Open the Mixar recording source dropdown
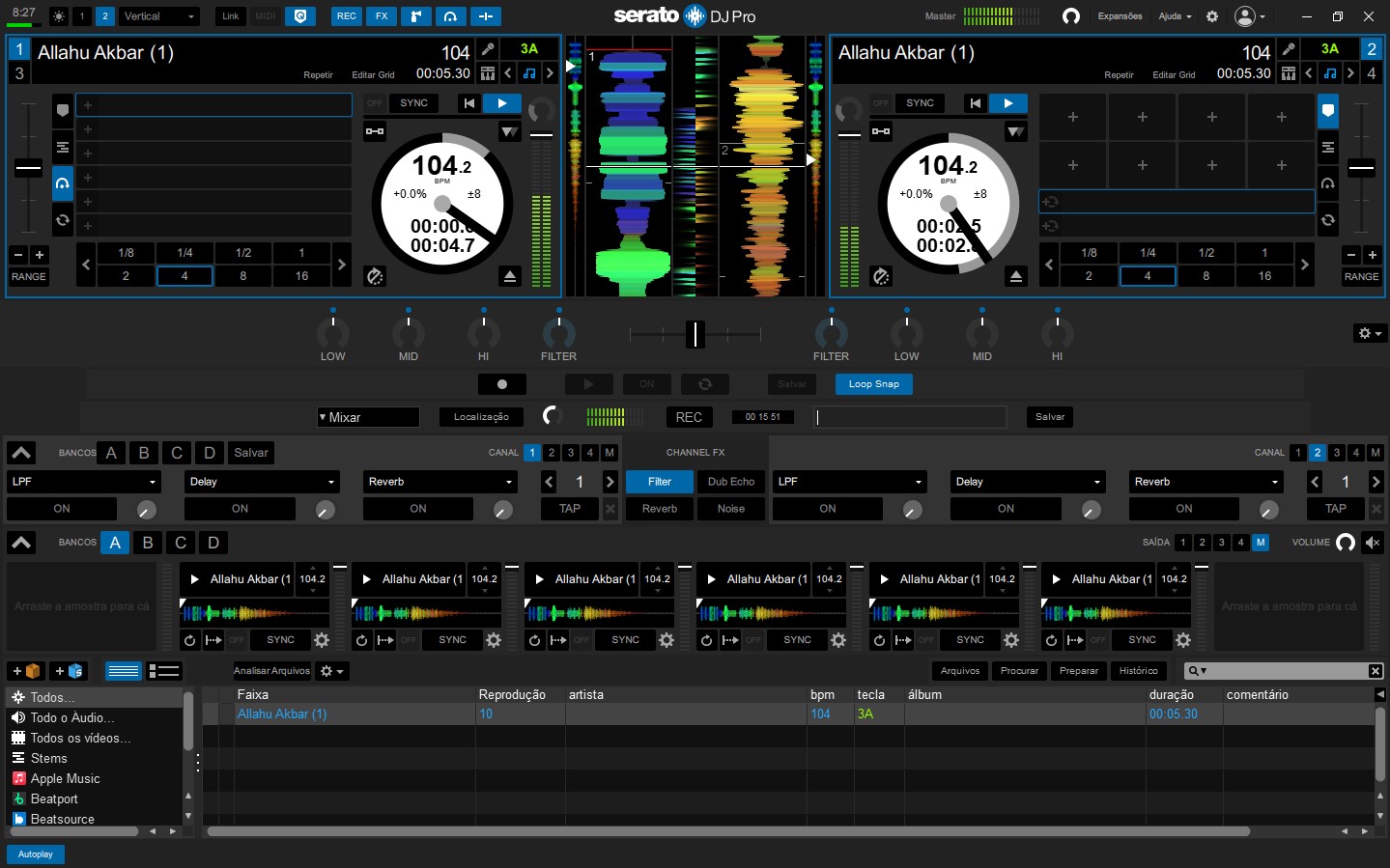 click(368, 417)
